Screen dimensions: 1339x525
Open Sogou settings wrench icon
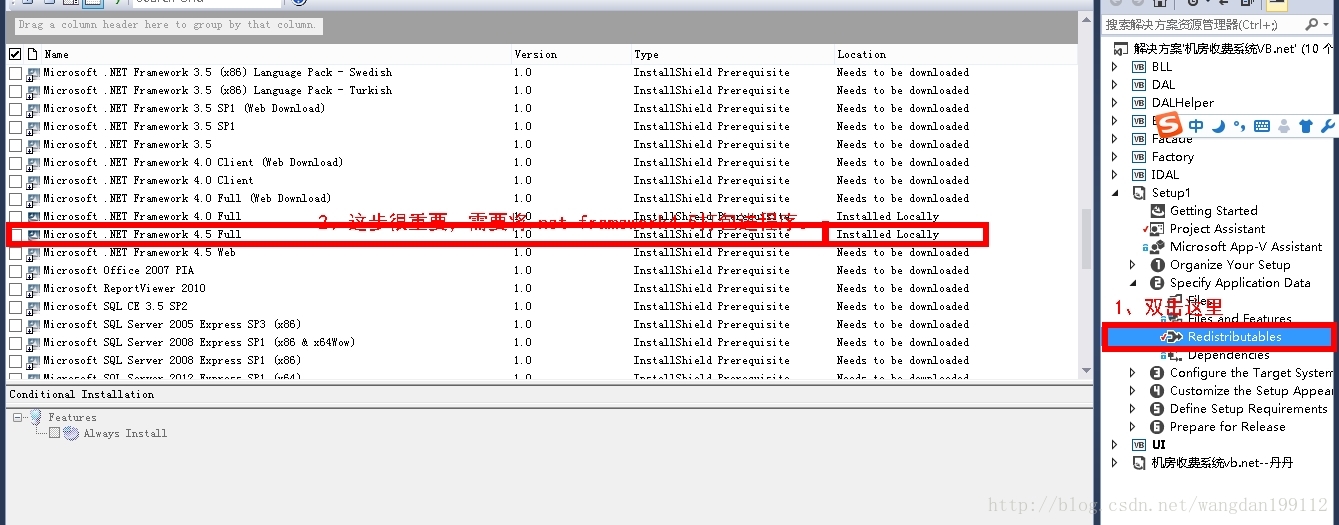(x=1327, y=126)
